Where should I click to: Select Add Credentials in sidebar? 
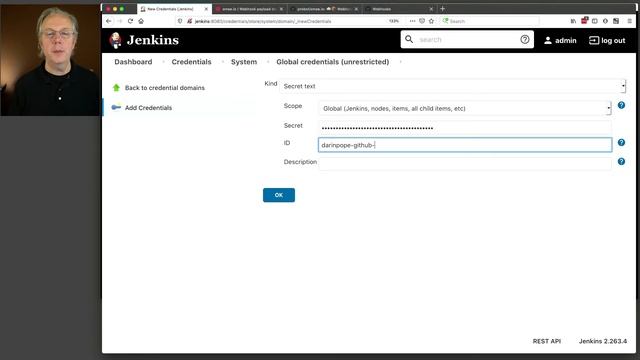[148, 108]
